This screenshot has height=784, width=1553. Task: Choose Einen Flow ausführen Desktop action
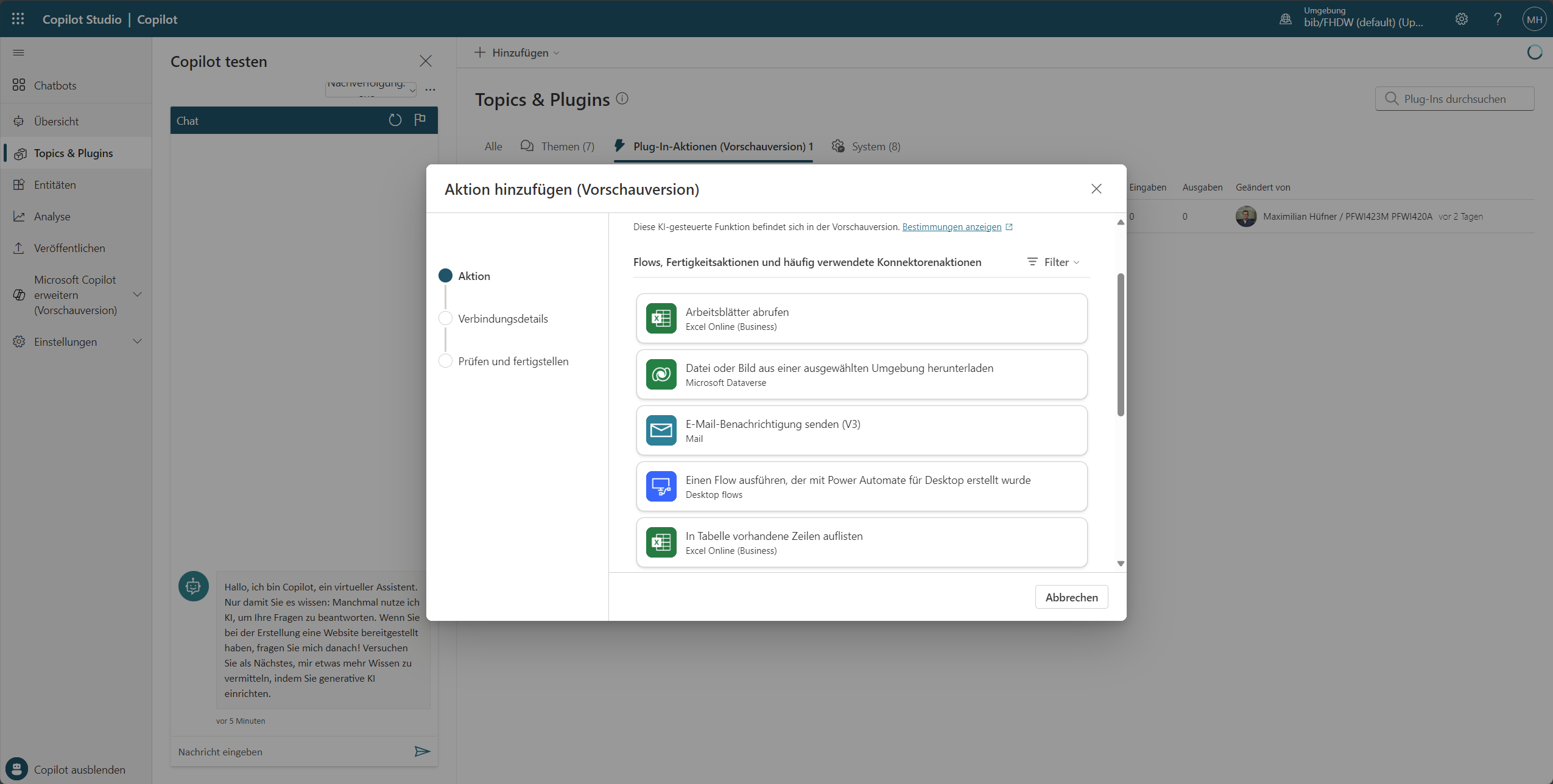point(862,486)
